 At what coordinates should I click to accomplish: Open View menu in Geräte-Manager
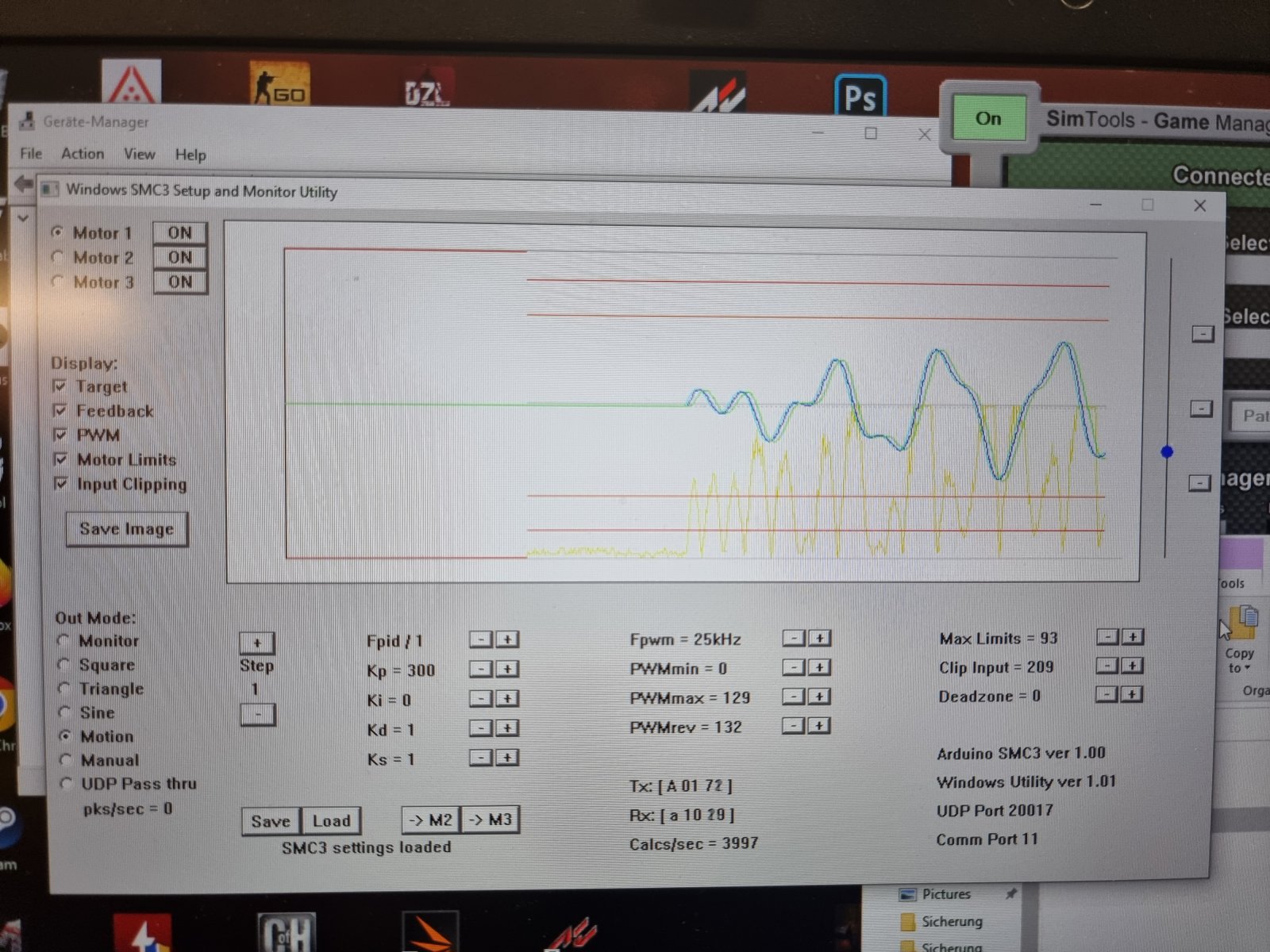[x=140, y=154]
